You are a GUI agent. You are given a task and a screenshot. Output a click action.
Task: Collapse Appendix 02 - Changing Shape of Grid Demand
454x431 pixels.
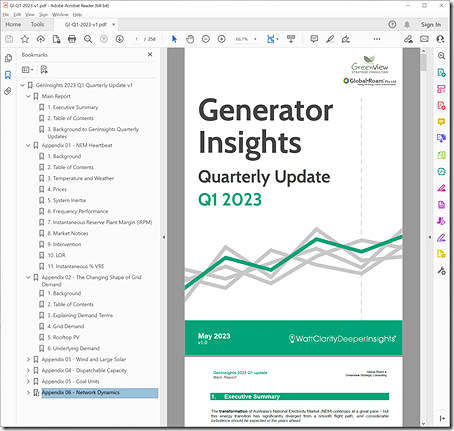coord(28,277)
